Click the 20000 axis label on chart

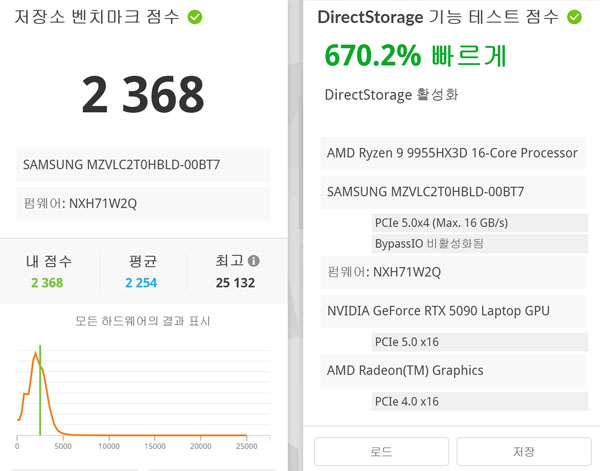click(x=201, y=446)
